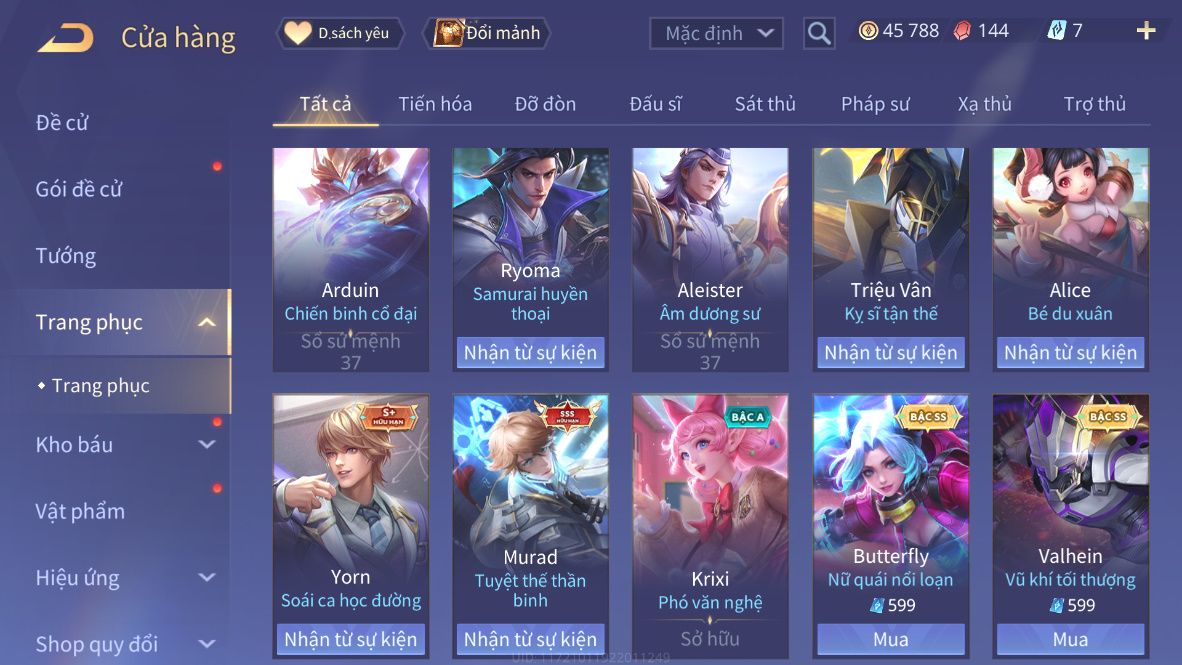Buy Butterfly Nữ quái nổi loạn skin
Image resolution: width=1182 pixels, height=665 pixels.
point(890,639)
